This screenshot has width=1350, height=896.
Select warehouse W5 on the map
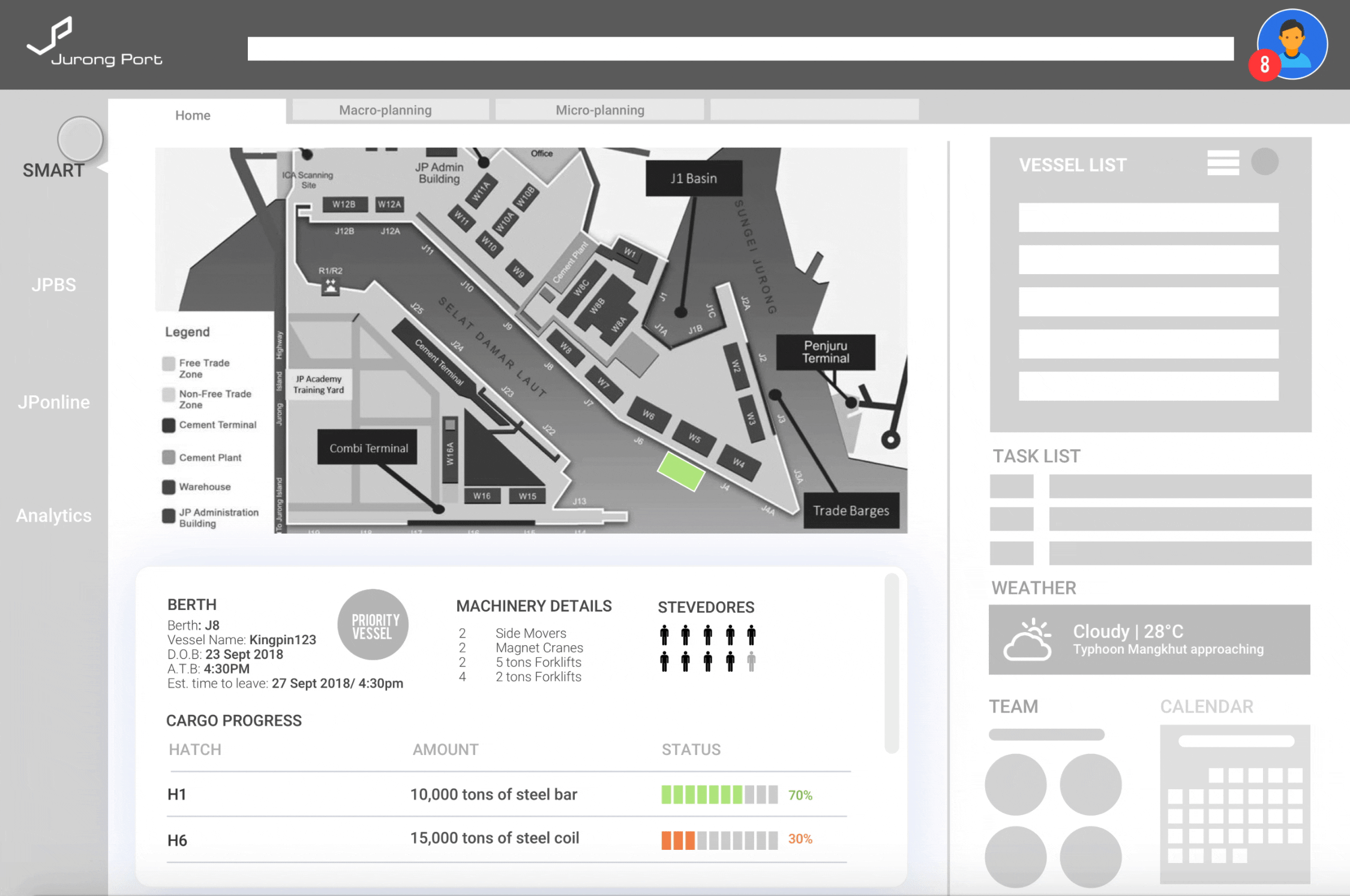pos(694,438)
